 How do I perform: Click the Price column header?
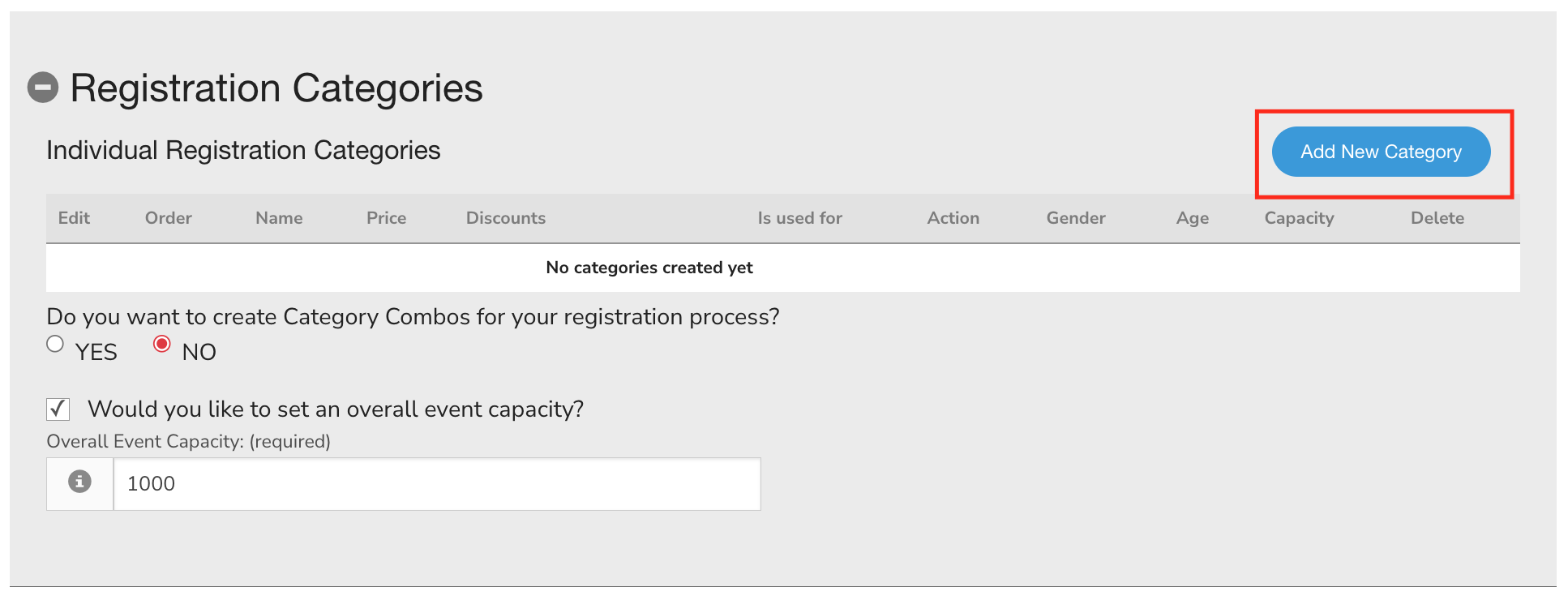tap(386, 218)
